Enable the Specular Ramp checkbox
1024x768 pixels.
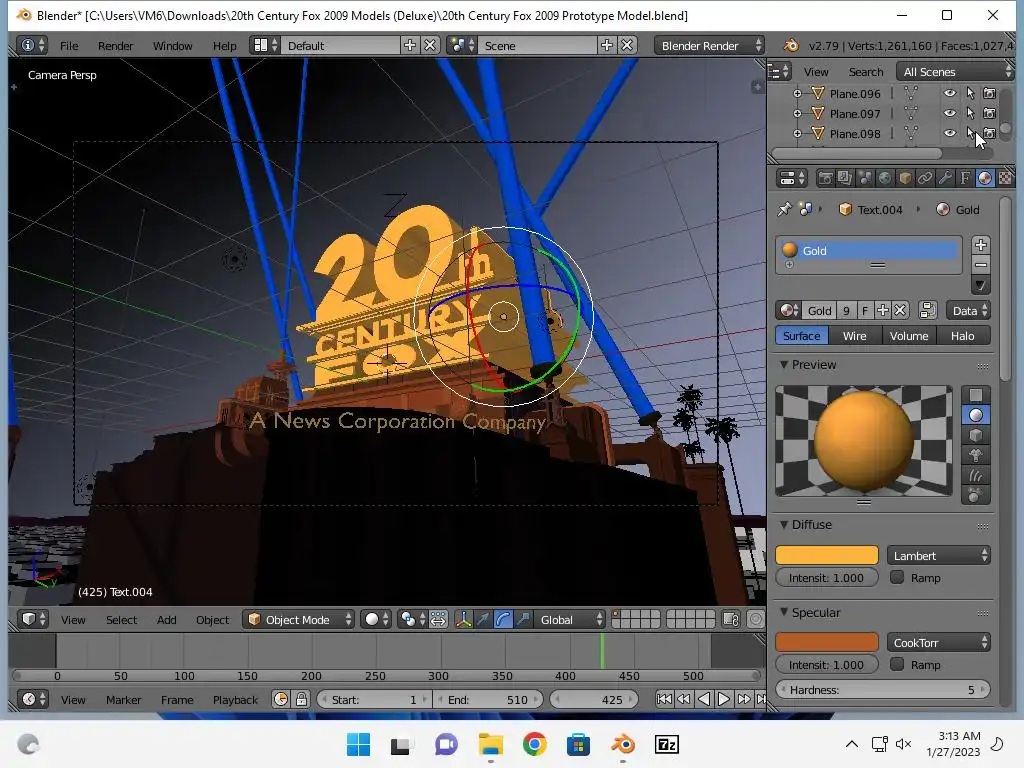[x=897, y=664]
